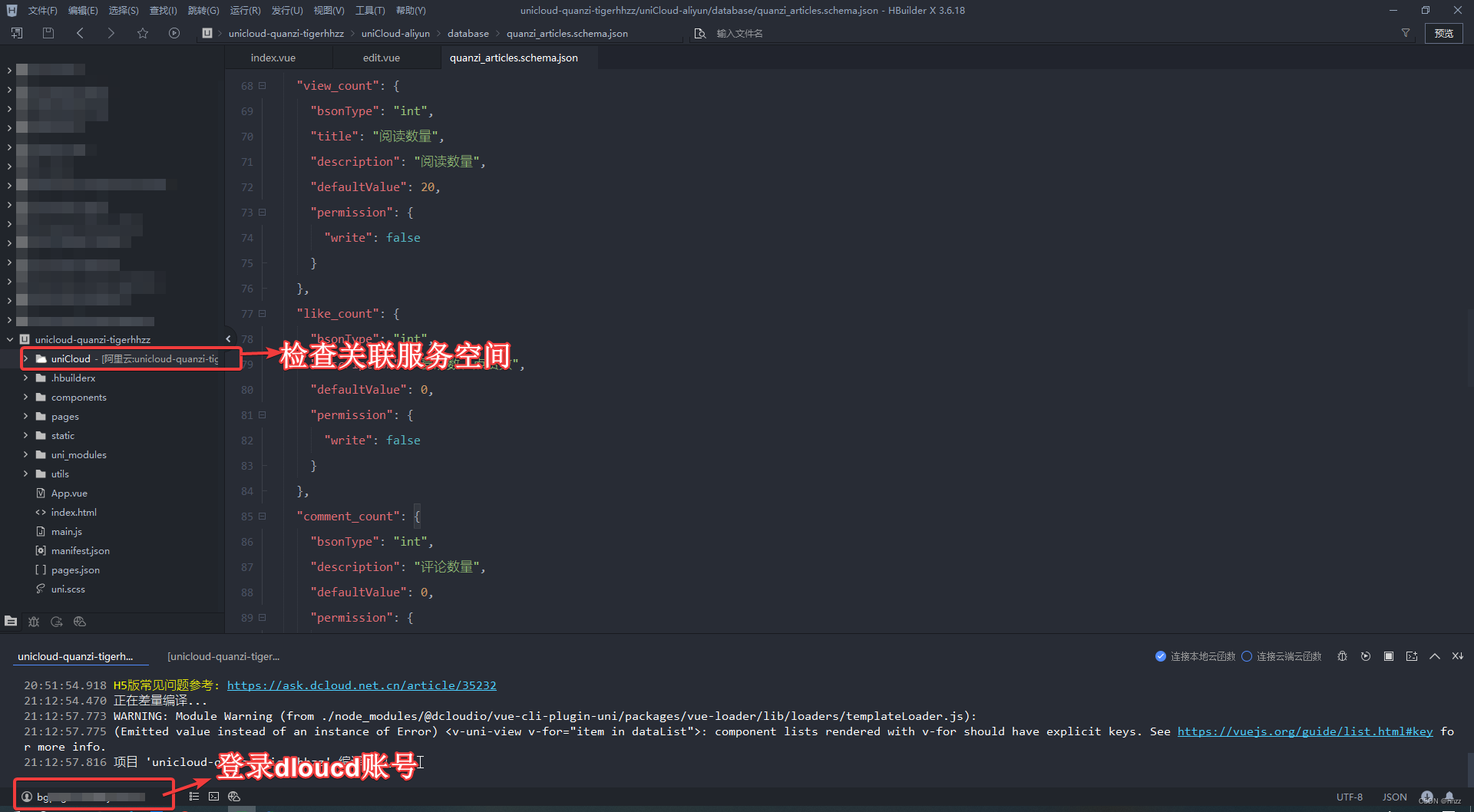Viewport: 1474px width, 812px height.
Task: Click the file search magnifier icon
Action: click(x=700, y=34)
